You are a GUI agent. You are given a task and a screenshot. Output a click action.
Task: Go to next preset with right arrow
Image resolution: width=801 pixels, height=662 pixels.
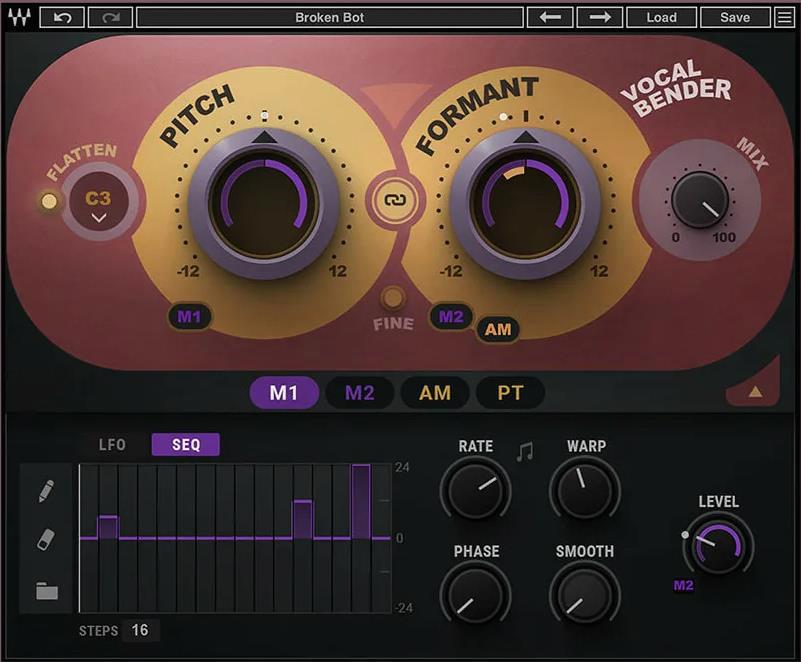click(x=599, y=17)
